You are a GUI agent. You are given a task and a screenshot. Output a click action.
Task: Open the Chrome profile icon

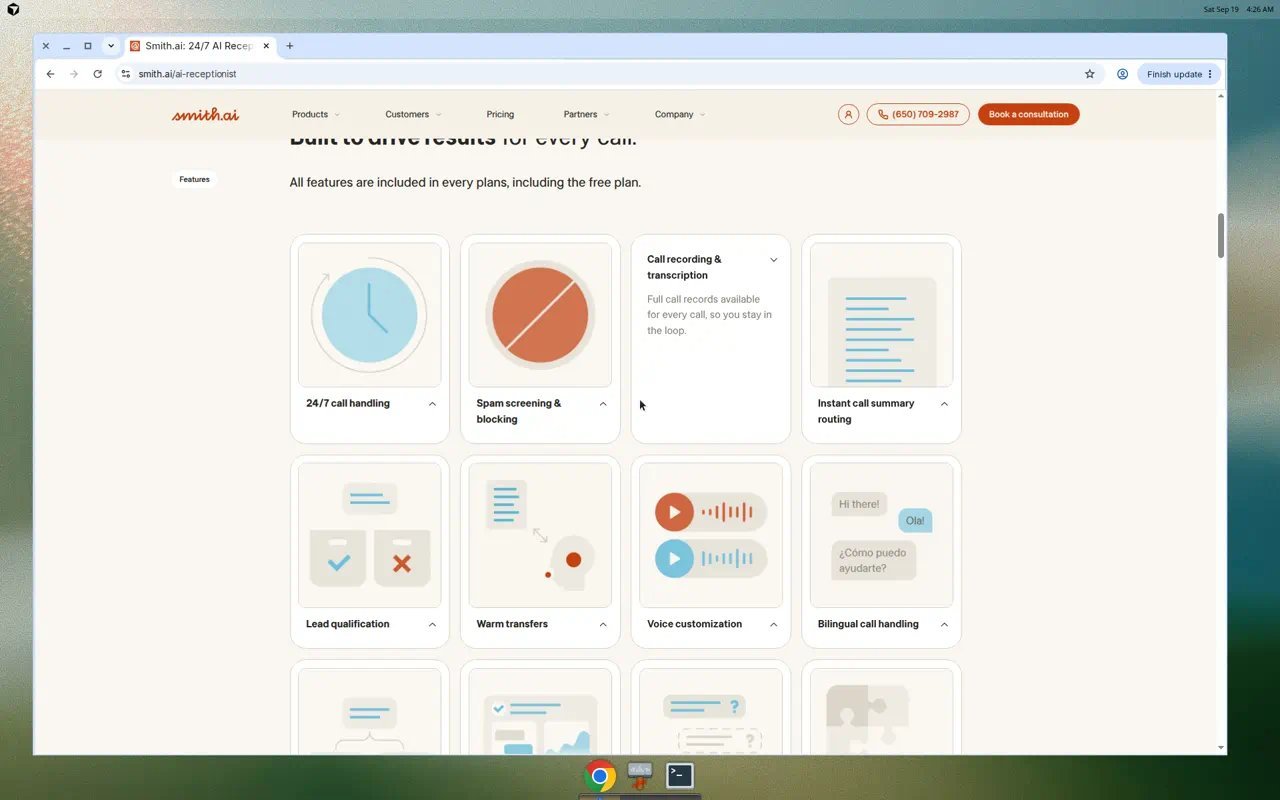pyautogui.click(x=1122, y=74)
